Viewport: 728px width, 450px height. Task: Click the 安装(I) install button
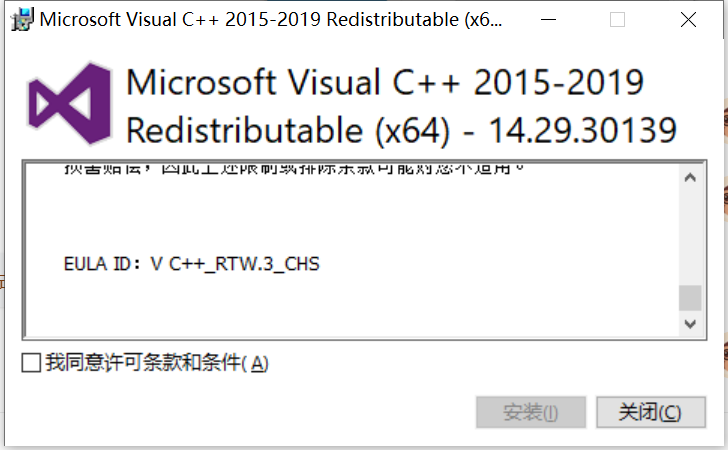531,412
